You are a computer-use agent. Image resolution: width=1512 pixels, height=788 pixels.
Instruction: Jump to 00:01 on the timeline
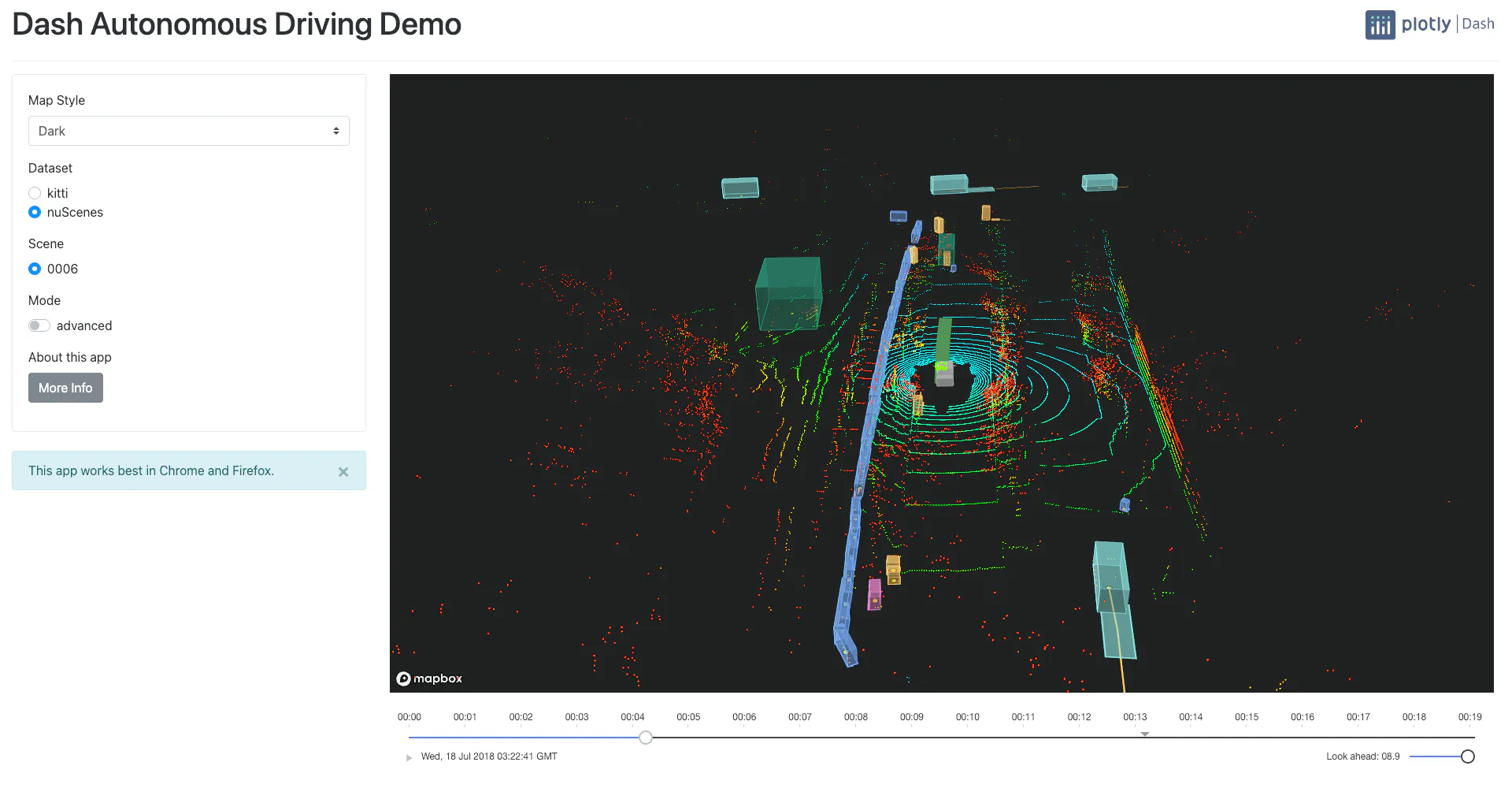click(x=465, y=717)
